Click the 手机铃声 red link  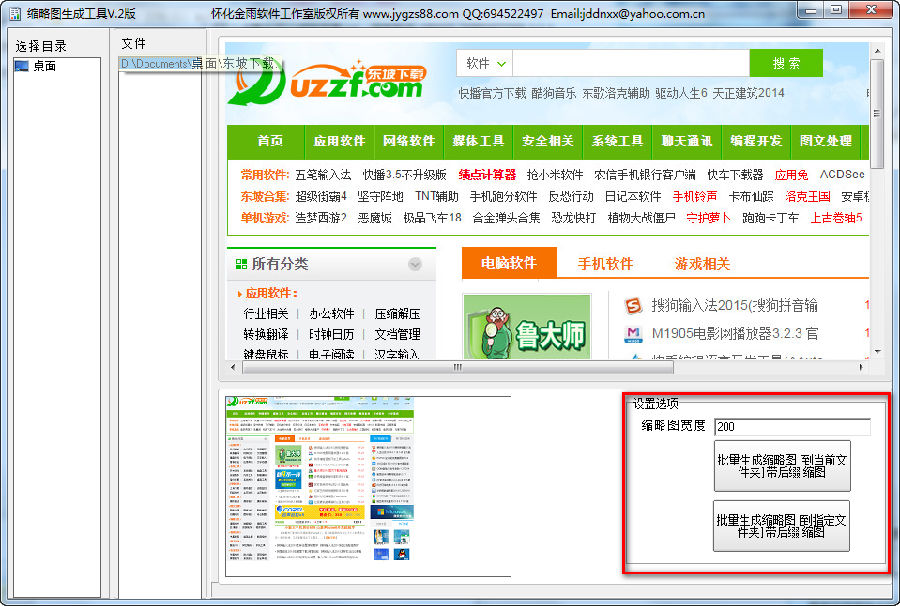(x=695, y=197)
